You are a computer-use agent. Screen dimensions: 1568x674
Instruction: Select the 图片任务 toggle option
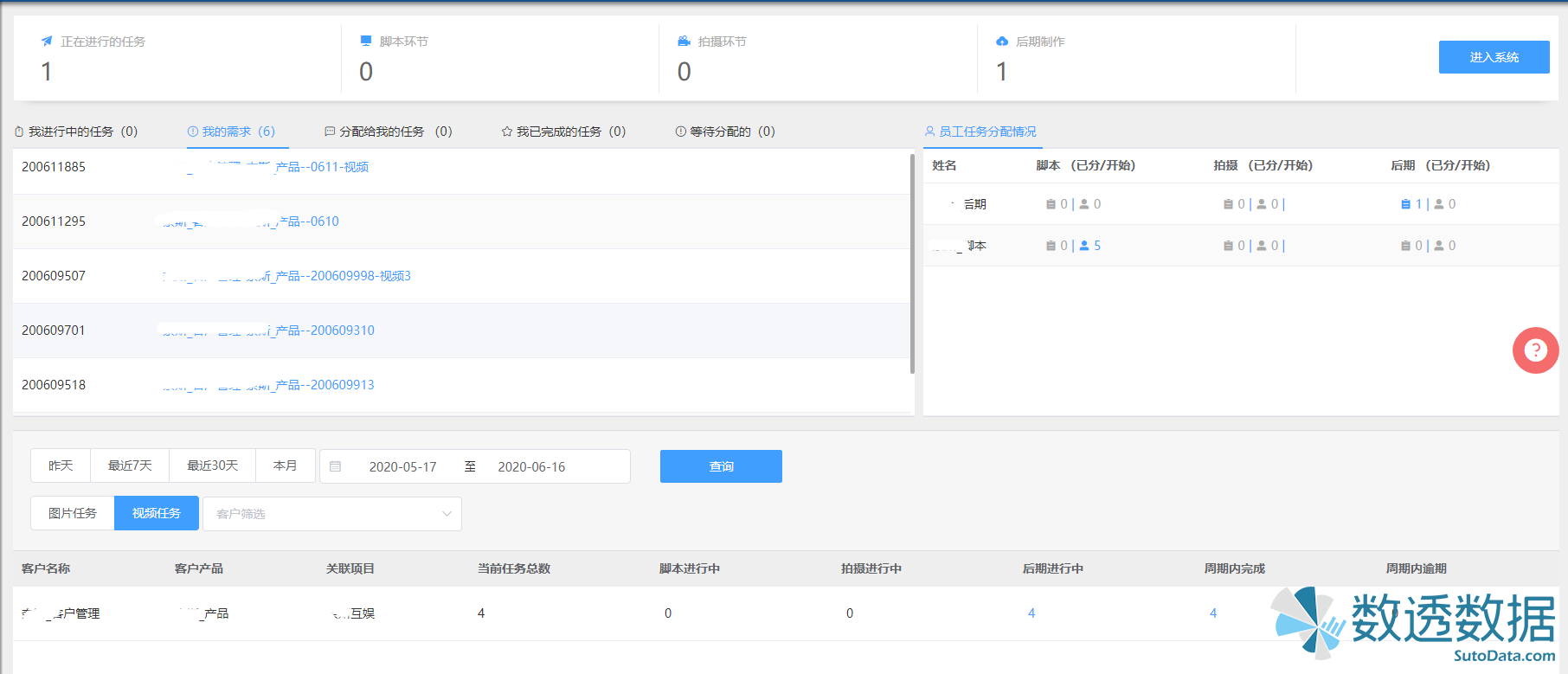[73, 513]
